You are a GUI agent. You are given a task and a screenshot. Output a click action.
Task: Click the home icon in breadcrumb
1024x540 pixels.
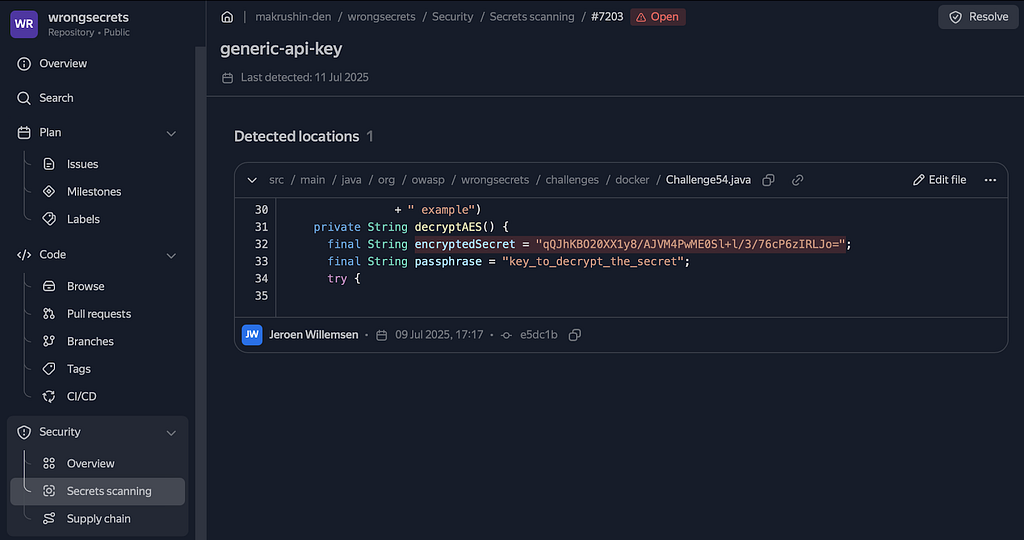(x=227, y=17)
